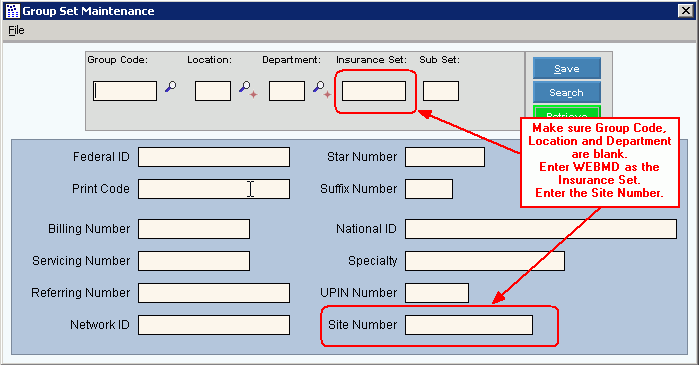
Task: Select the Specialty input field
Action: (x=485, y=261)
